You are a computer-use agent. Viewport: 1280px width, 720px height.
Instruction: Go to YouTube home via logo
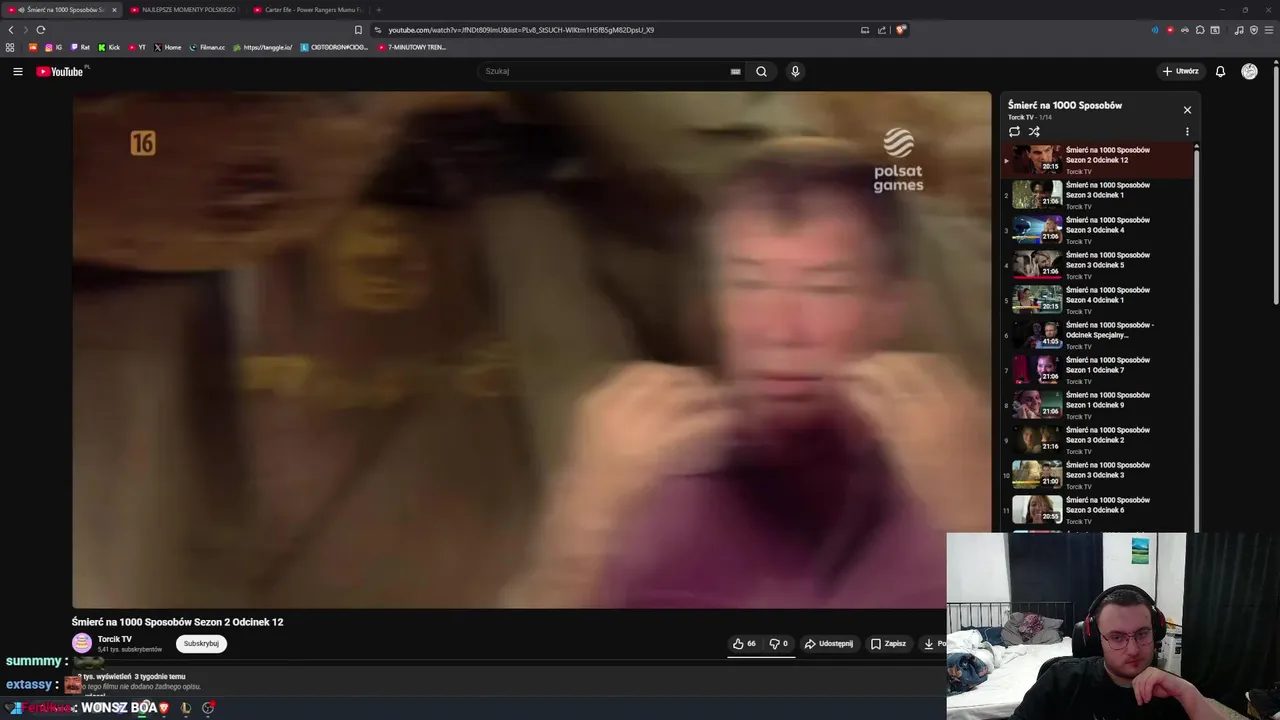coord(60,71)
